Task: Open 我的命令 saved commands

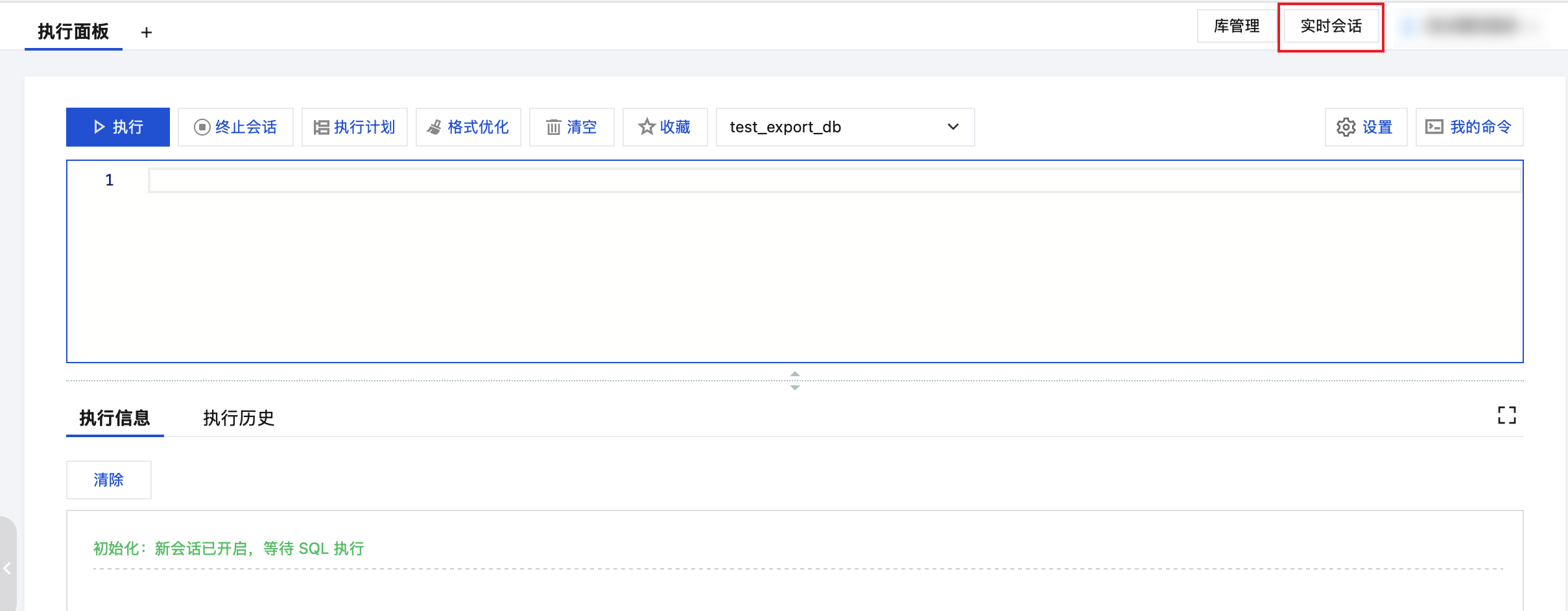Action: click(x=1469, y=127)
